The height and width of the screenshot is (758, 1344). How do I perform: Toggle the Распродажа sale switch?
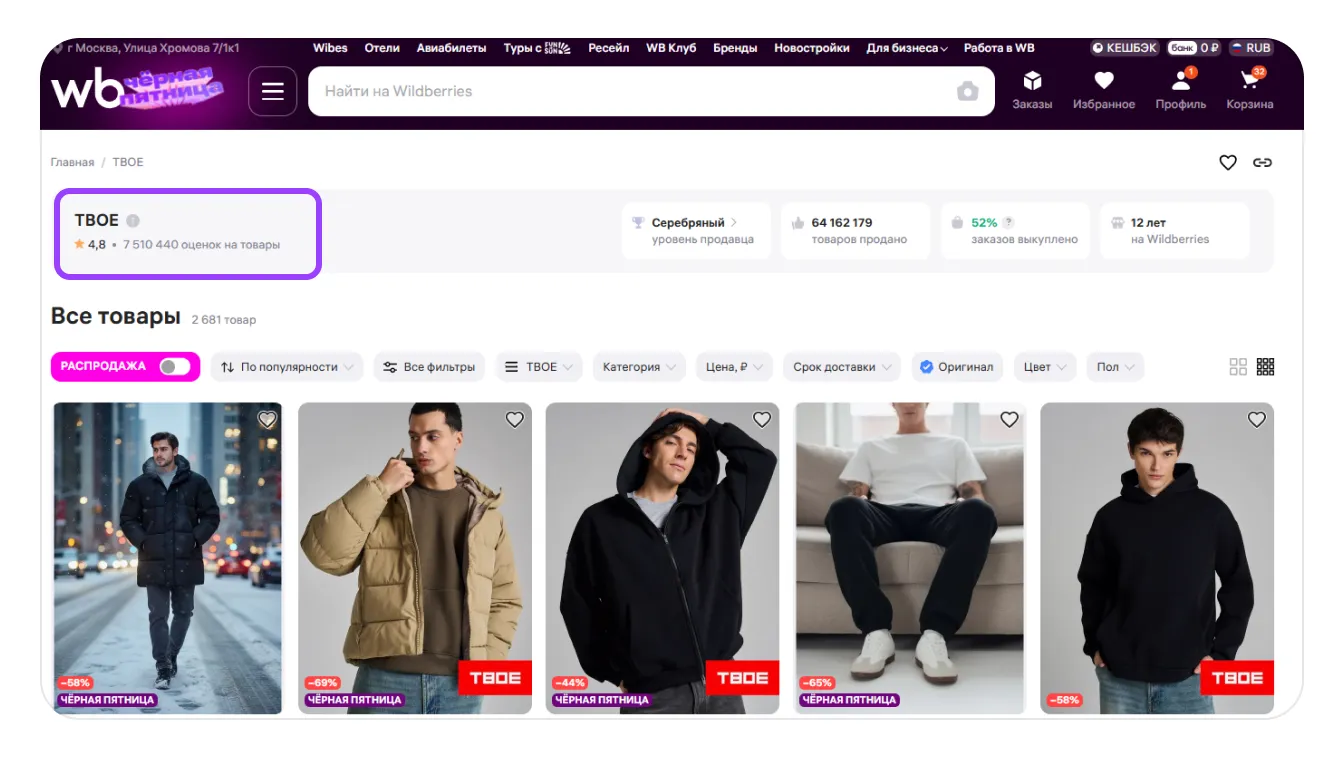pos(174,367)
